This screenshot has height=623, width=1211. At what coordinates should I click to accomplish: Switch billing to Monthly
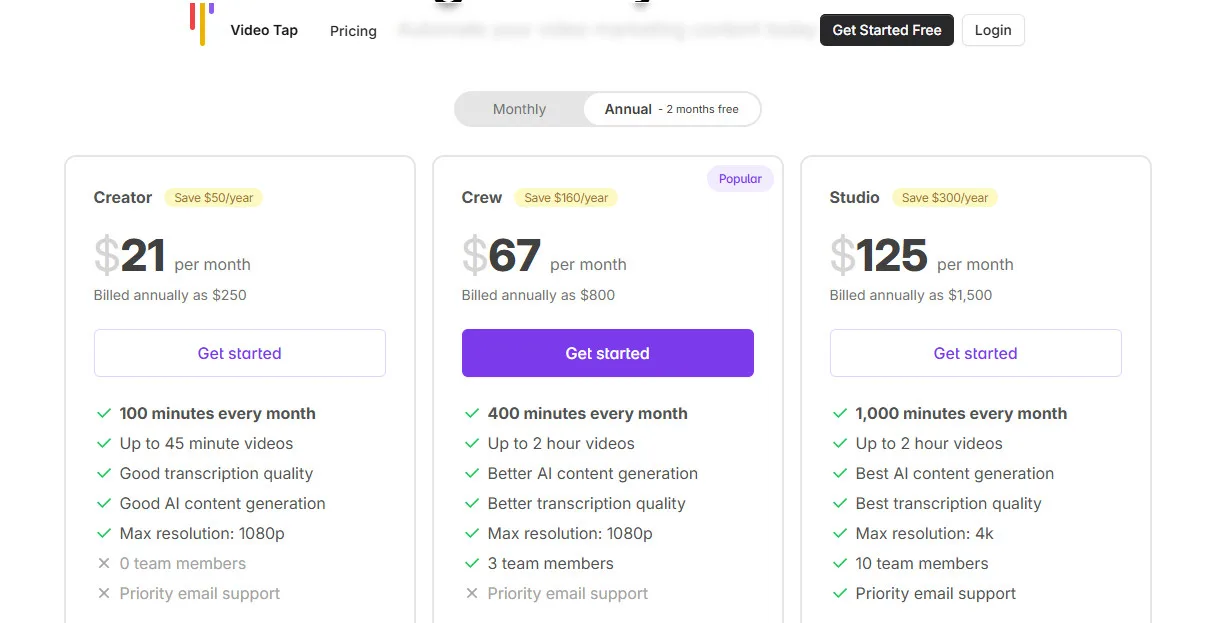pyautogui.click(x=519, y=108)
